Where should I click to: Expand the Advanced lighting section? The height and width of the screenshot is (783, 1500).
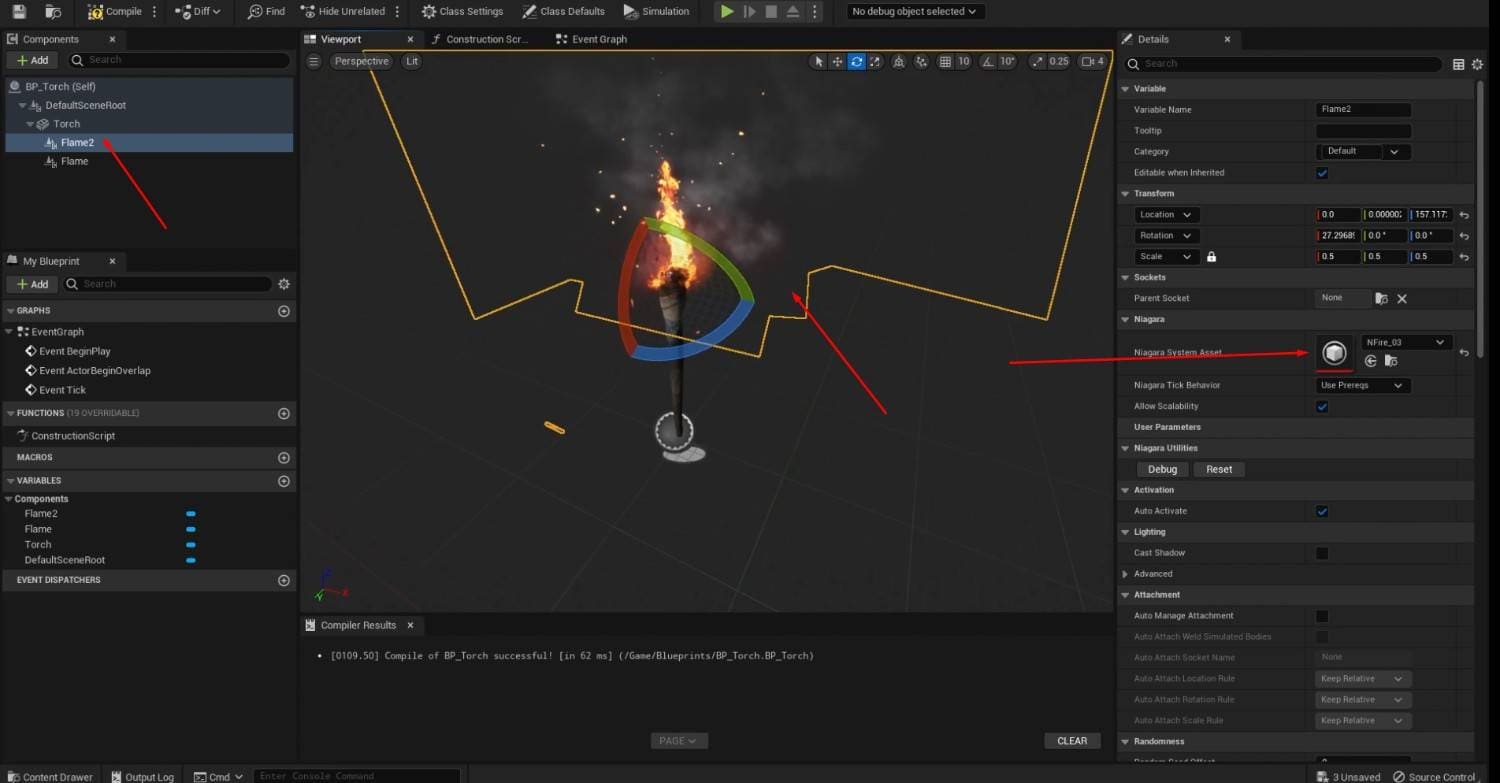pos(1126,574)
